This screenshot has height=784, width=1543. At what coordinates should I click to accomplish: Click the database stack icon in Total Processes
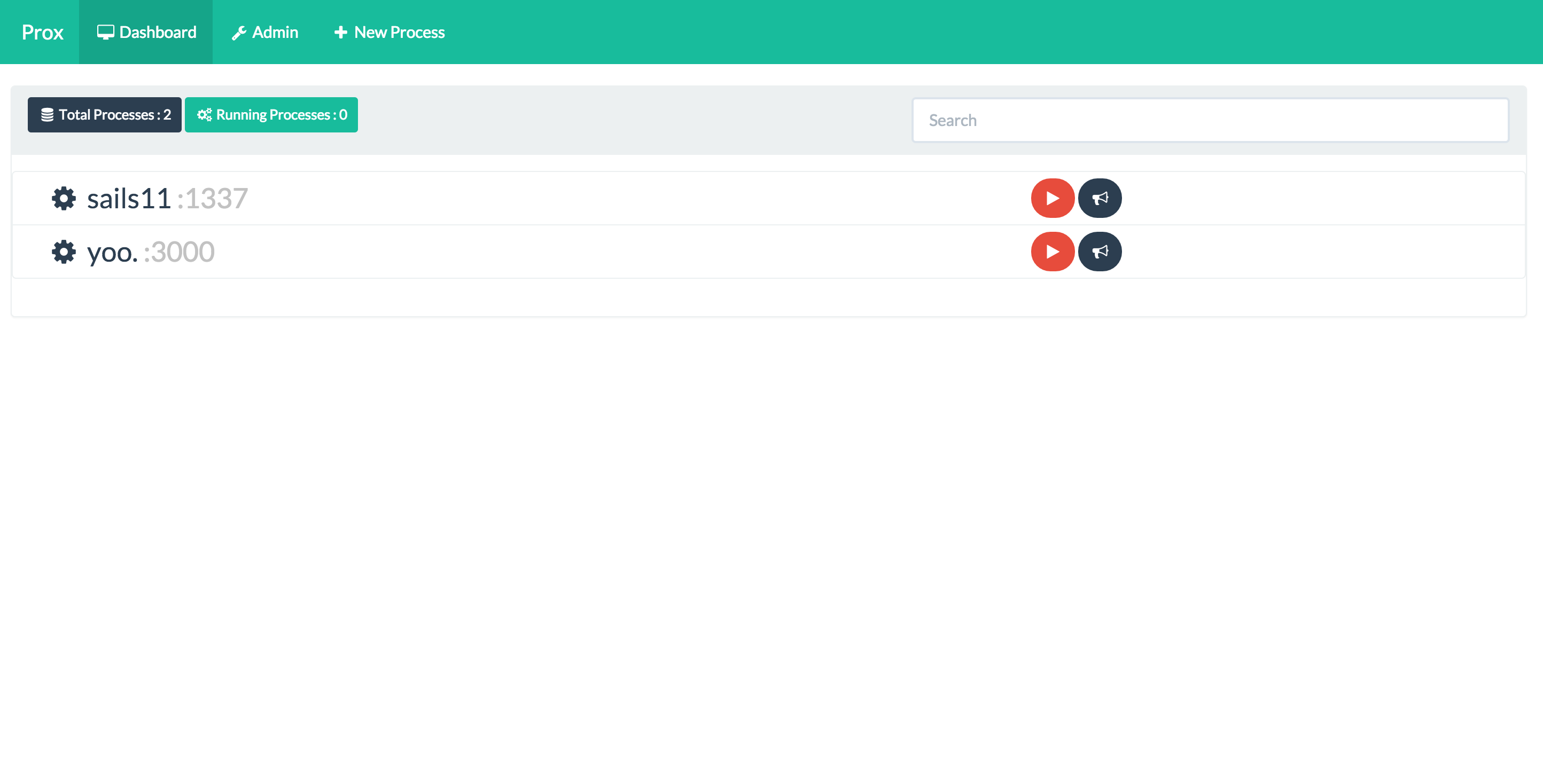tap(48, 115)
